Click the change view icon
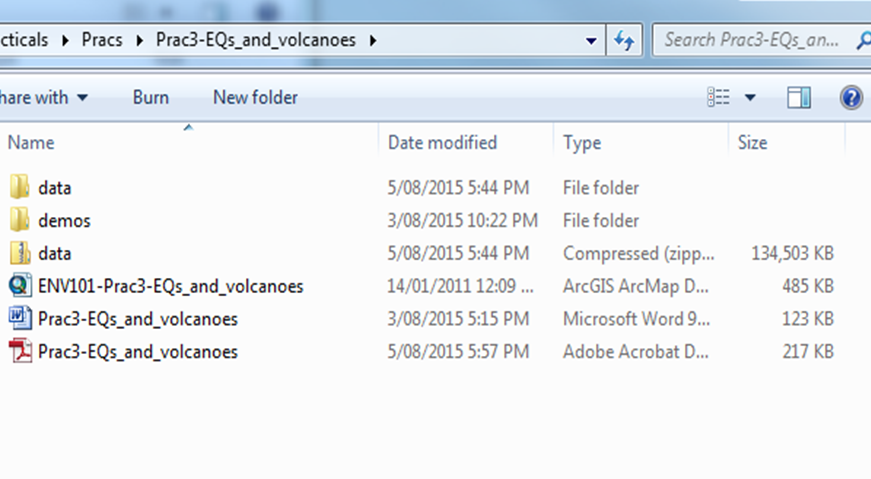The width and height of the screenshot is (871, 479). point(718,98)
